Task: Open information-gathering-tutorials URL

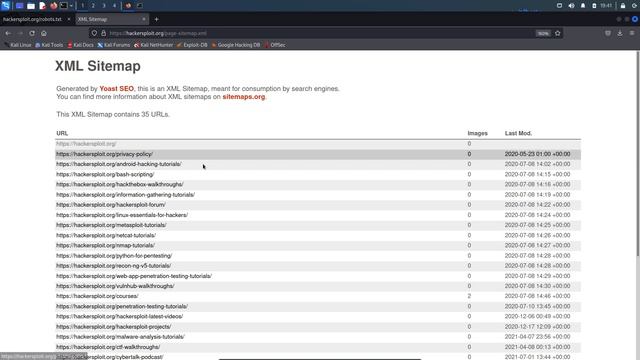Action: [126, 195]
